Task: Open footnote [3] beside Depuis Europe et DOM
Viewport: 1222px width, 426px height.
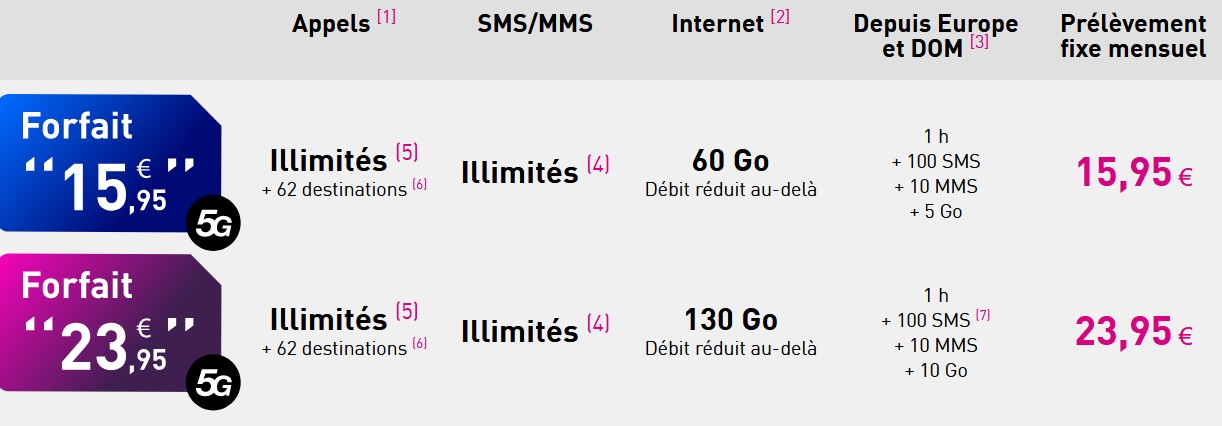Action: point(979,42)
